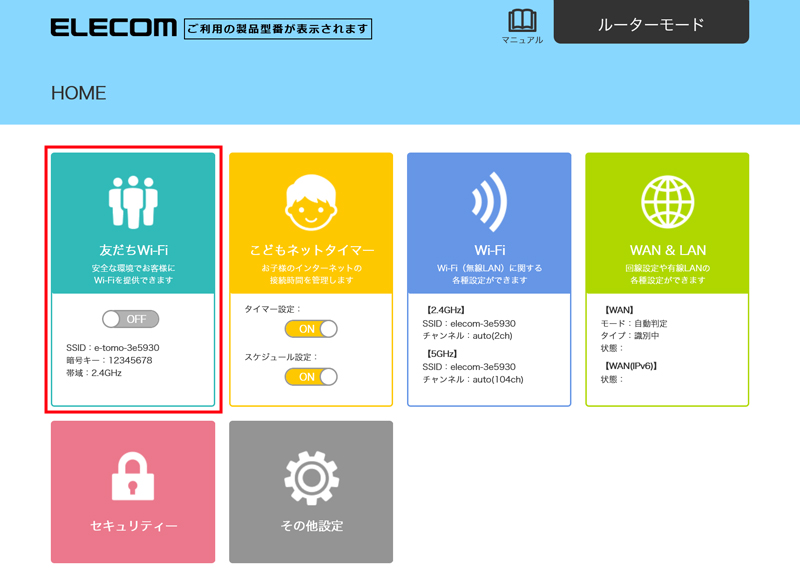Viewport: 800px width, 582px height.
Task: Click the スケジュール設定 label
Action: point(281,357)
